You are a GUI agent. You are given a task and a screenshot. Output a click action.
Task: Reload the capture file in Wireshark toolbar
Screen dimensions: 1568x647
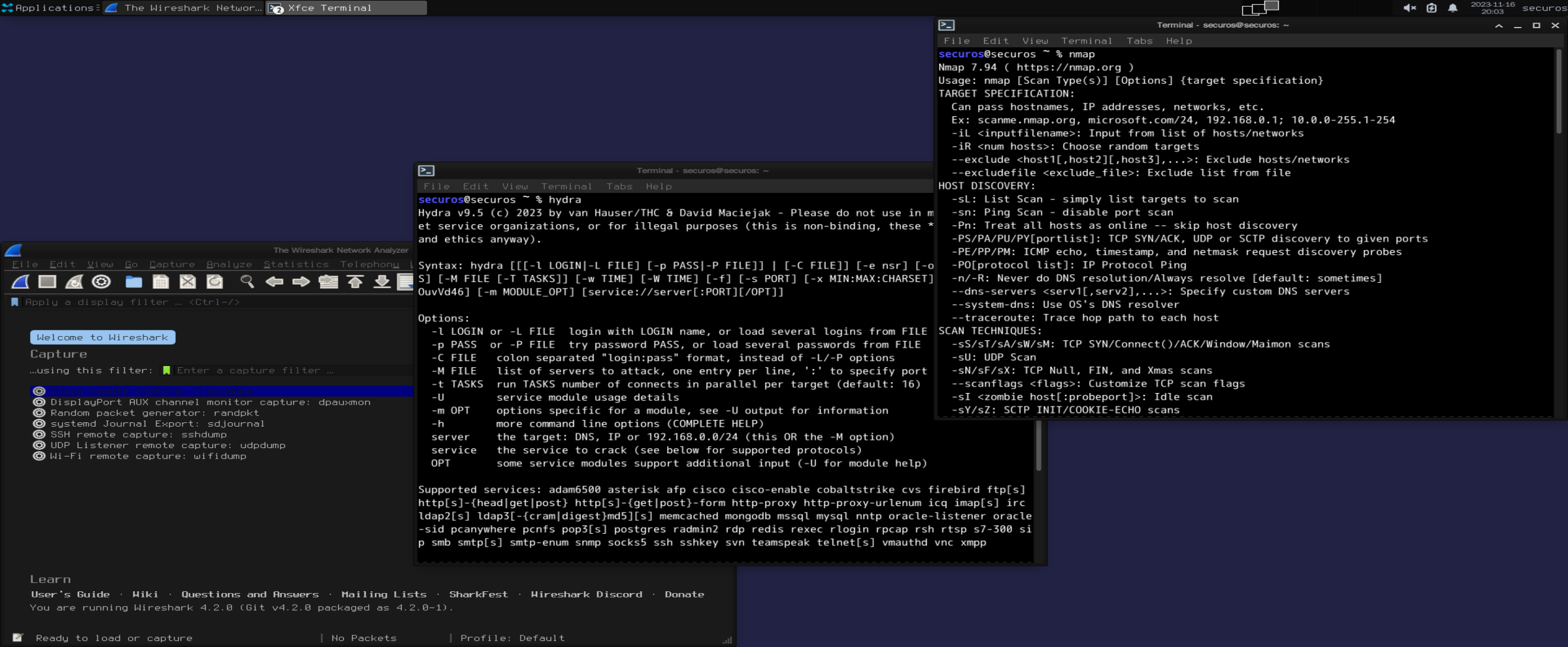tap(214, 282)
